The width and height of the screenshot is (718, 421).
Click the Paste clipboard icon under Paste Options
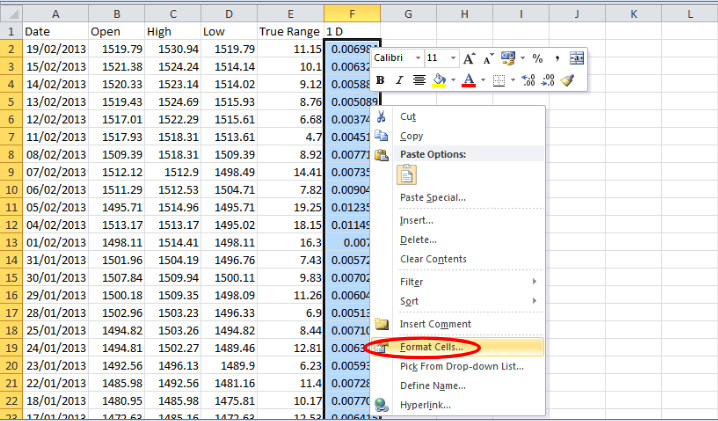click(x=407, y=175)
